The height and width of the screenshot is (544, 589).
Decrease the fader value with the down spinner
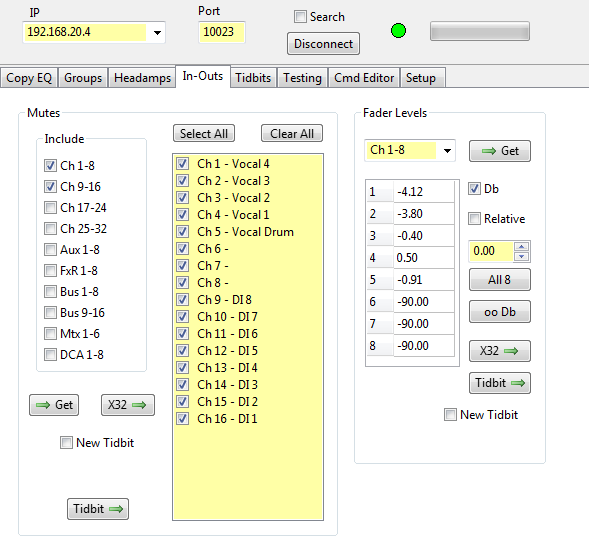click(x=521, y=257)
